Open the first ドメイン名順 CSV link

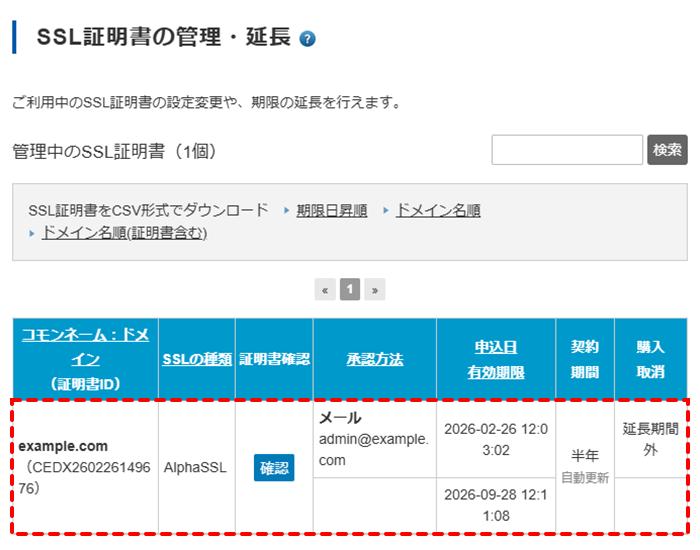pyautogui.click(x=438, y=211)
